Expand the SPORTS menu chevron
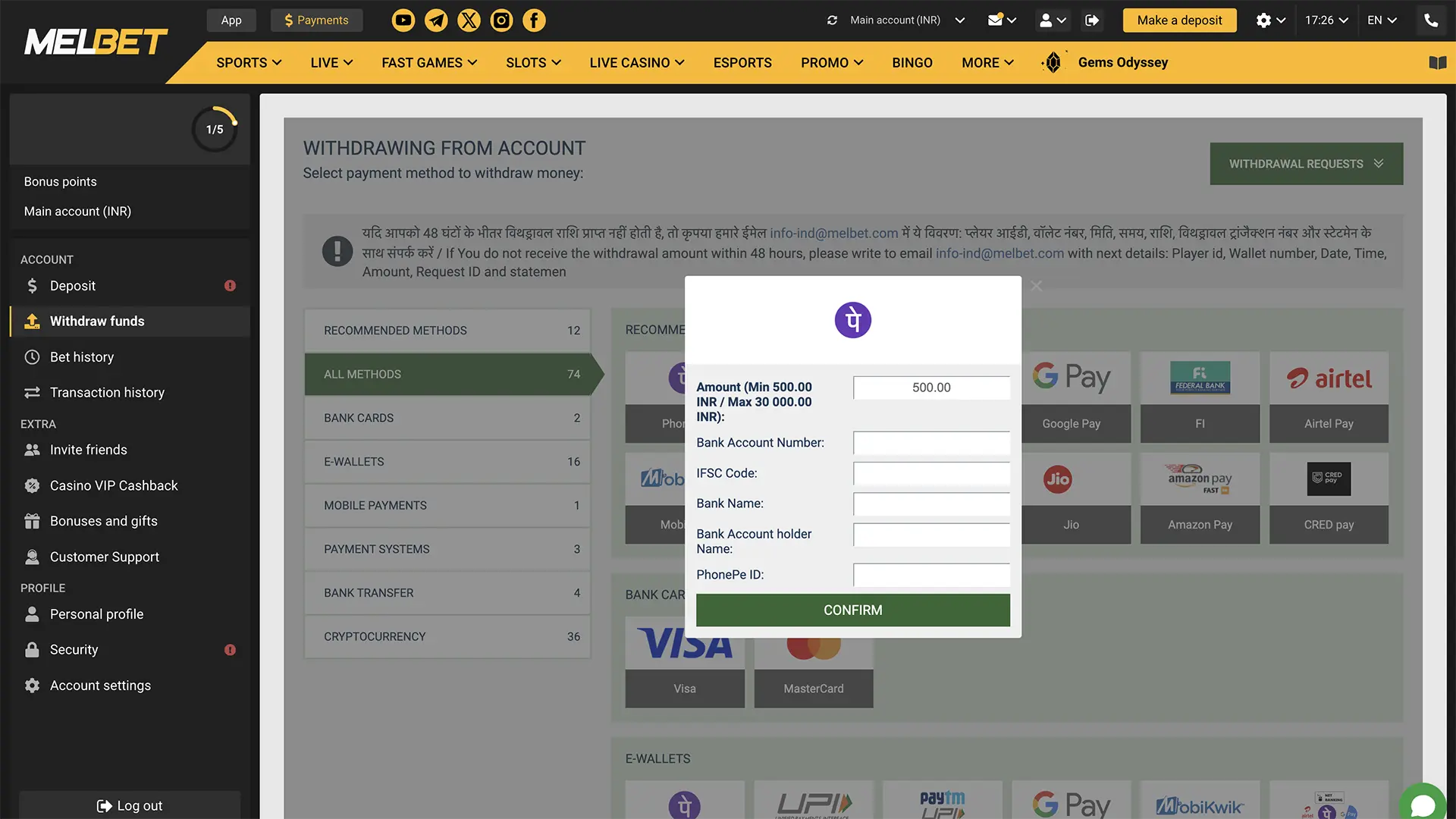The width and height of the screenshot is (1456, 819). (x=278, y=62)
